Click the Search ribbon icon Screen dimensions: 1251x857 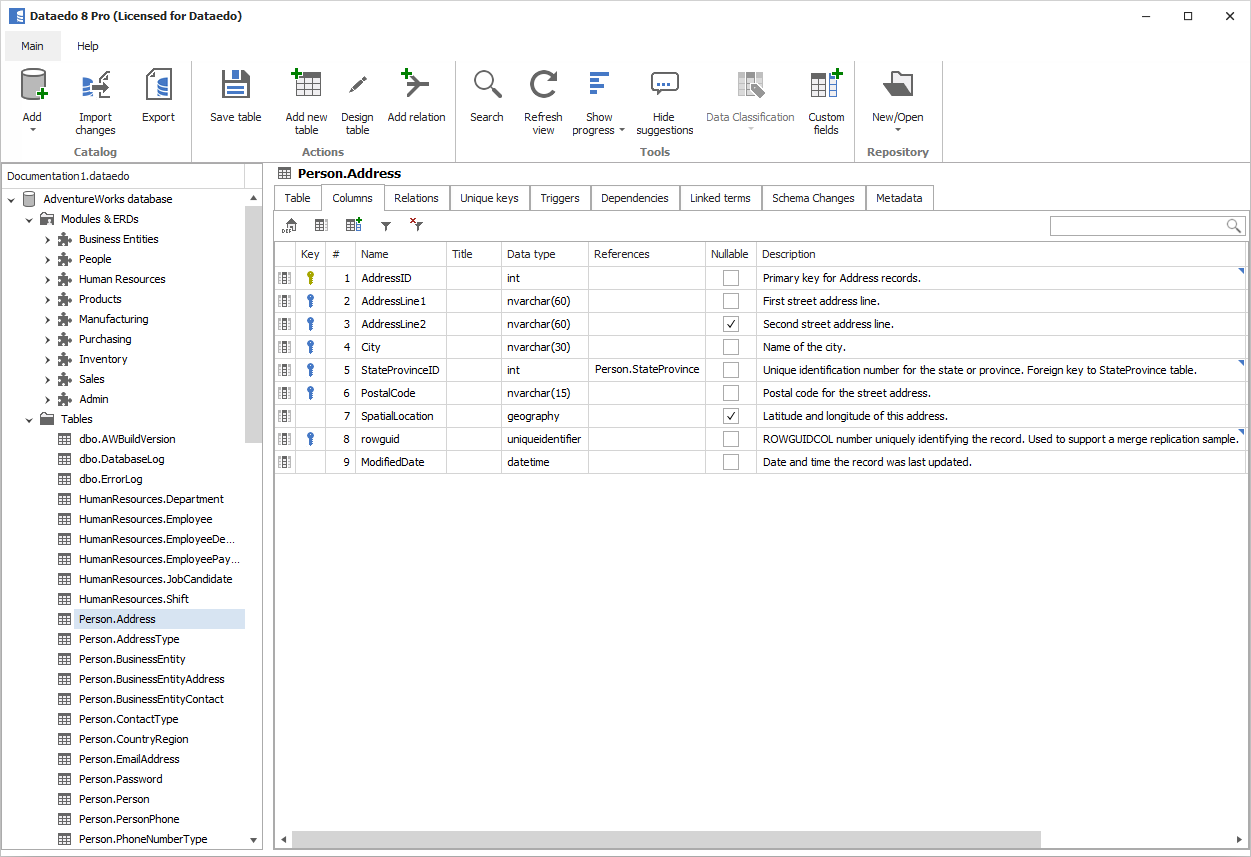pyautogui.click(x=487, y=87)
